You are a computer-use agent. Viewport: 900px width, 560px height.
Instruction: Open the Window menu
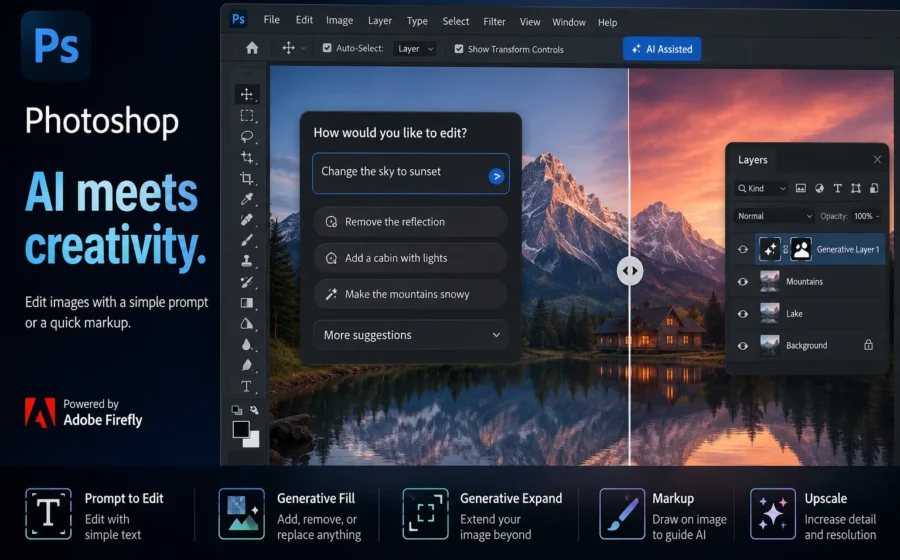569,22
